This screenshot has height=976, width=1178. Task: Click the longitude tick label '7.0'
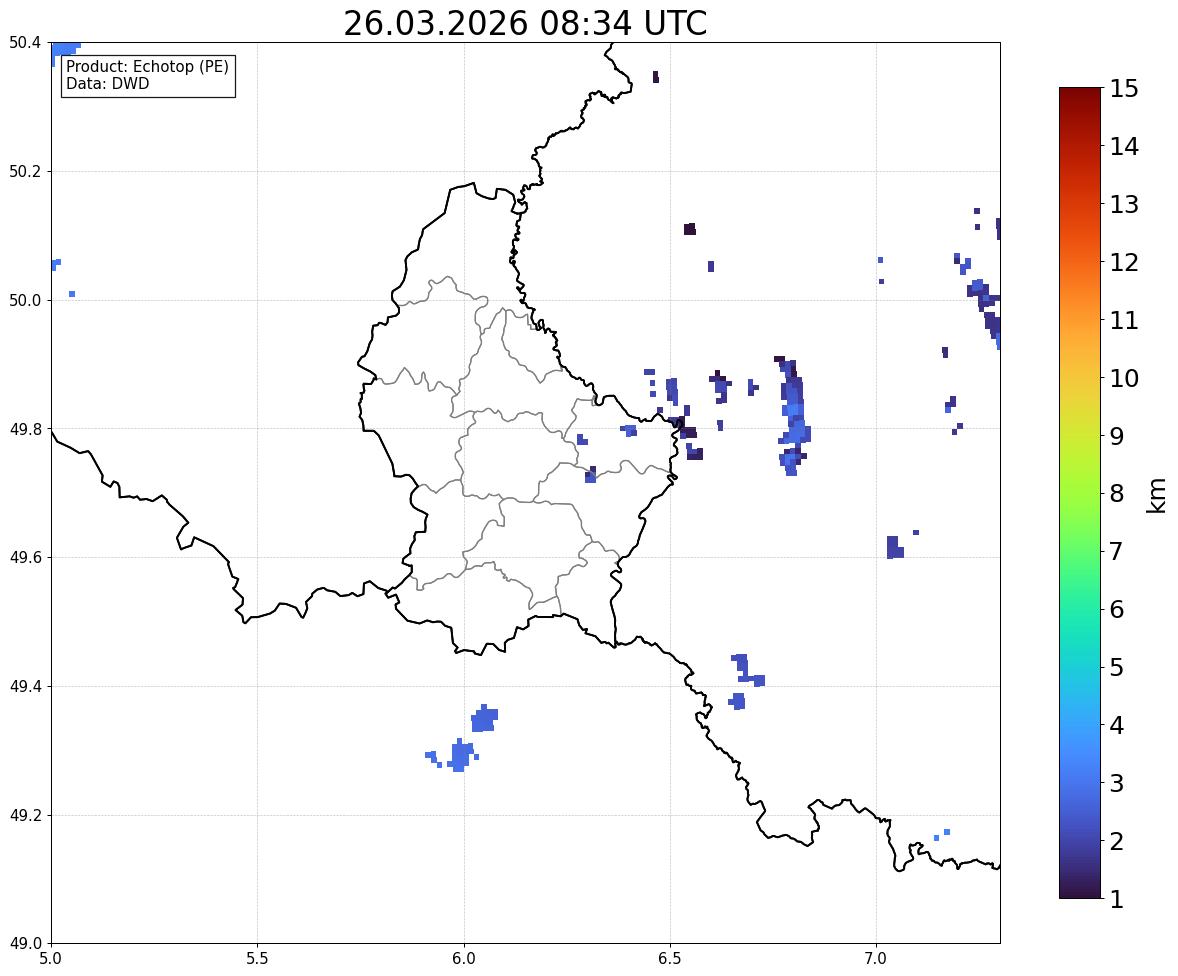click(x=876, y=959)
